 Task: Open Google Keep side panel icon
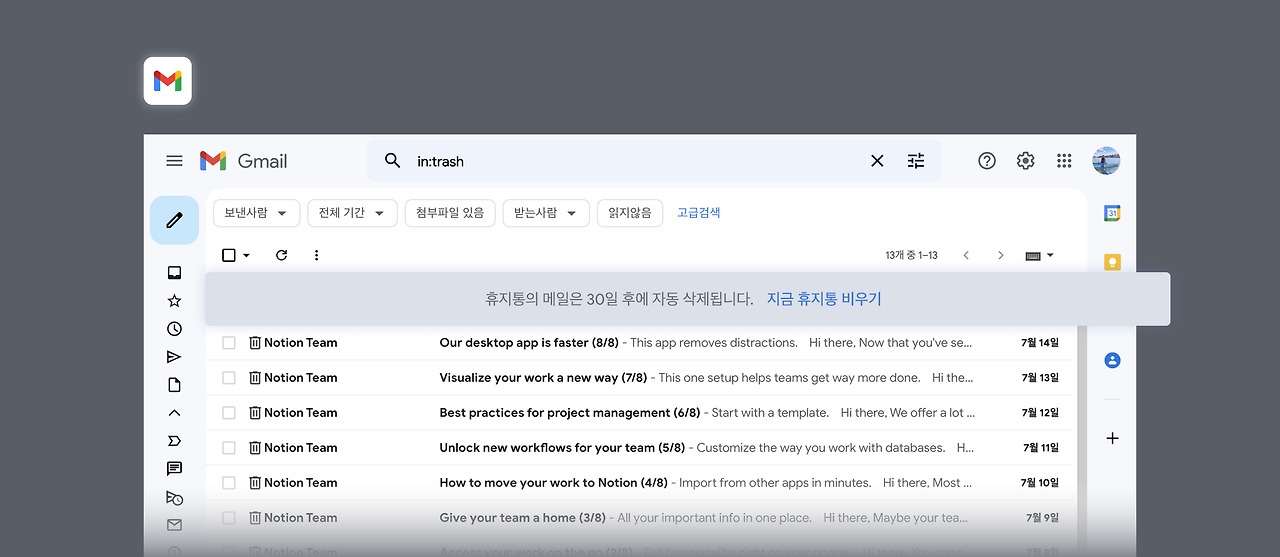(x=1112, y=262)
